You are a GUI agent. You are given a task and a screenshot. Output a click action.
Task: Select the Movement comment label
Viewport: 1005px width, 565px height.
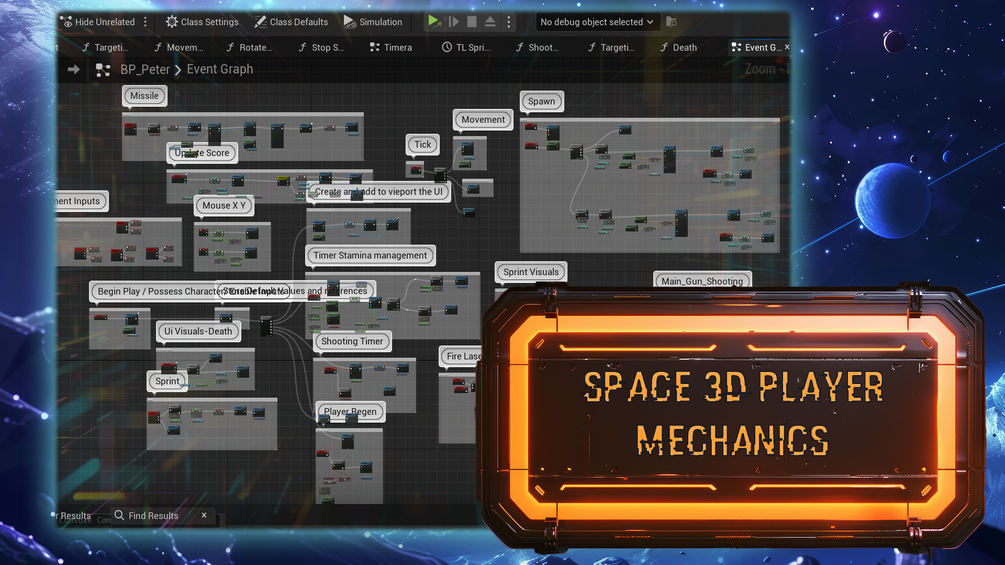click(483, 119)
